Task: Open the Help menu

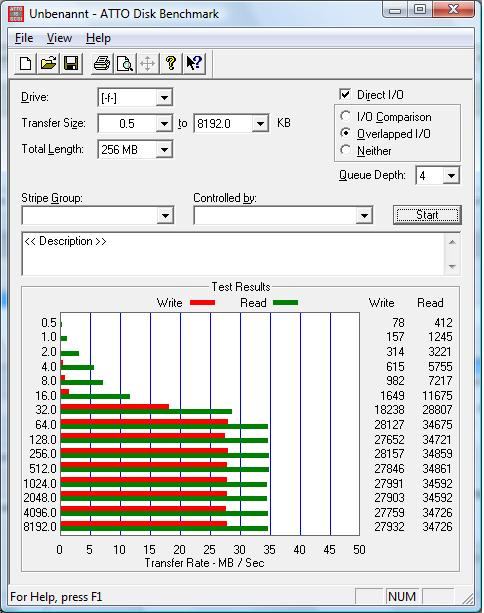Action: coord(98,38)
